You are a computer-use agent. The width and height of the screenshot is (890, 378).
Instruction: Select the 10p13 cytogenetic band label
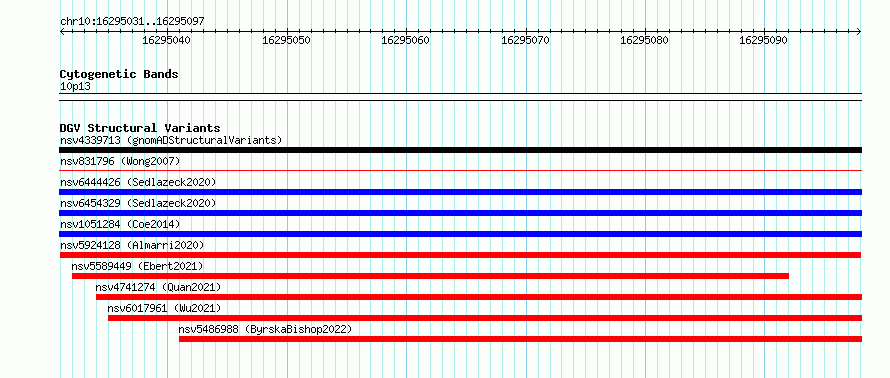tap(75, 87)
